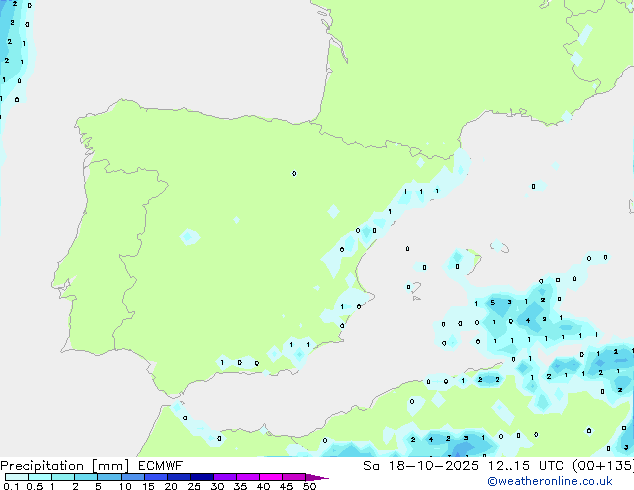Click the 10–15 mm legend color swatch
634x490 pixels.
point(133,477)
